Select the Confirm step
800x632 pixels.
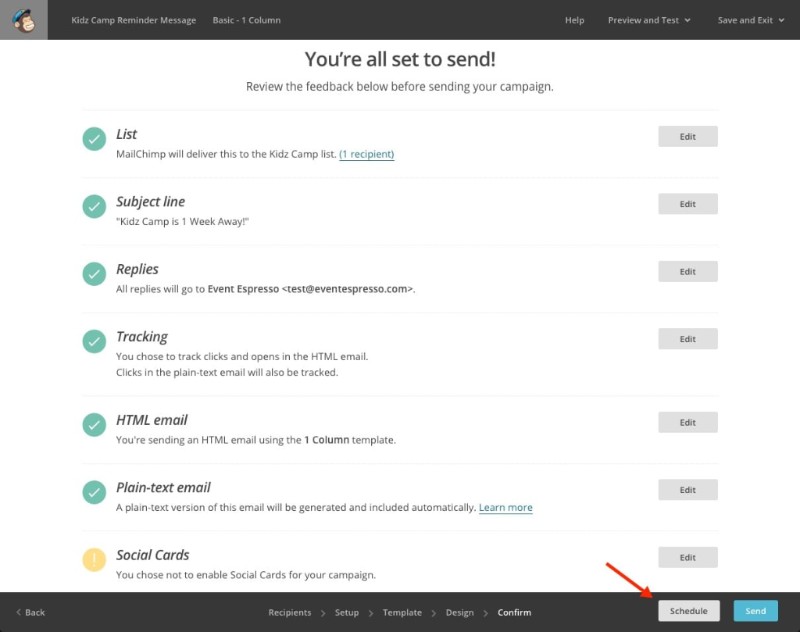tap(514, 612)
